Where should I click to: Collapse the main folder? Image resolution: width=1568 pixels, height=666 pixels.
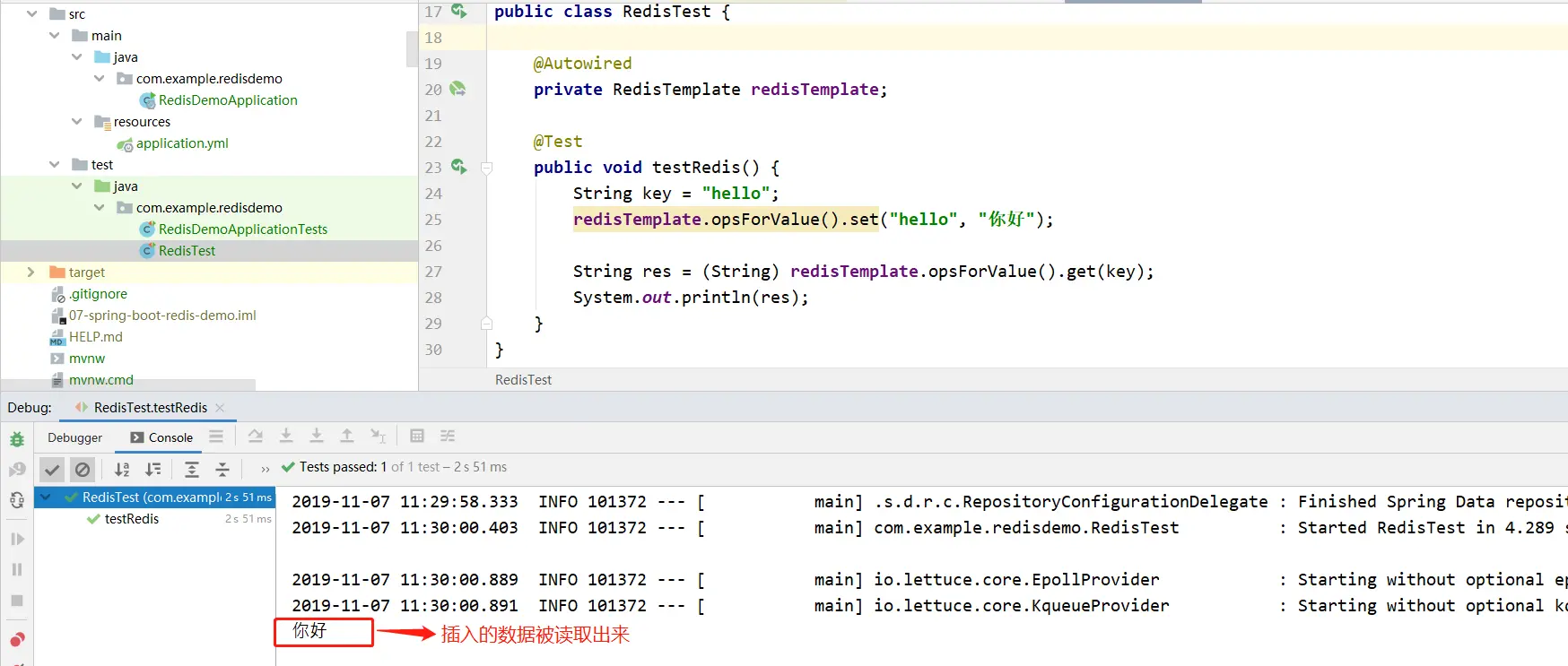55,35
